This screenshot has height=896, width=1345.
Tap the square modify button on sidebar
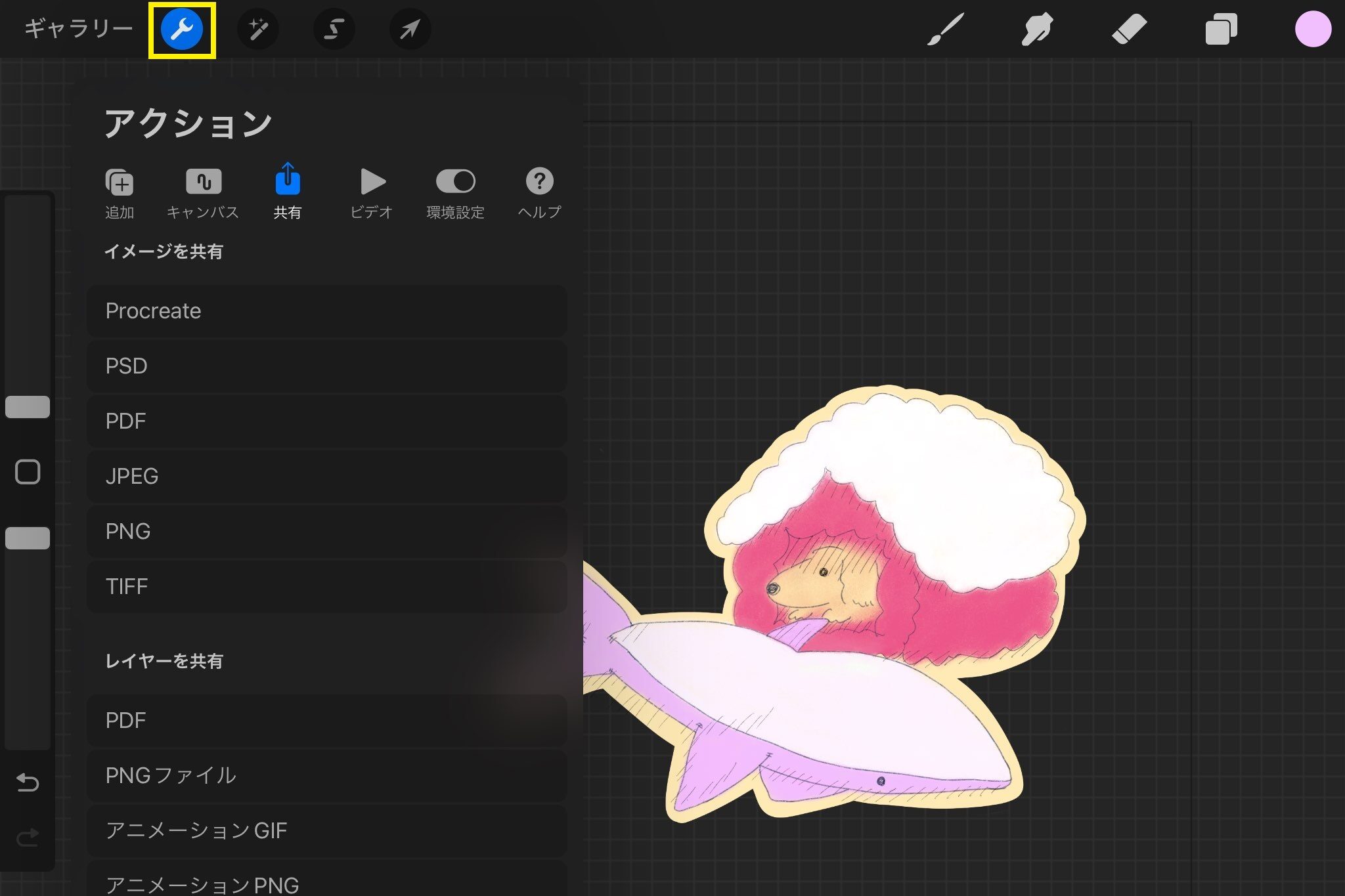pyautogui.click(x=28, y=472)
